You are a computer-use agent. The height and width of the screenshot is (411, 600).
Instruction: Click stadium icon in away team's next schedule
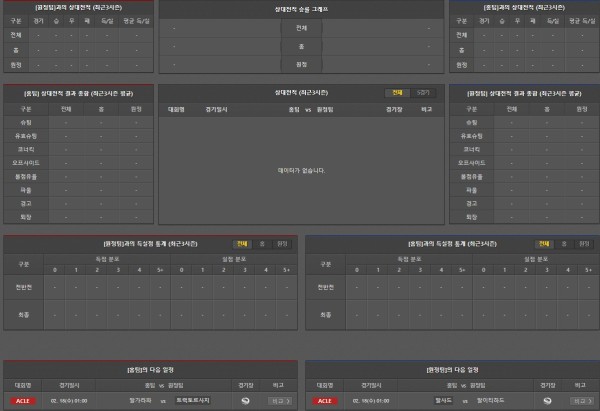click(x=547, y=402)
